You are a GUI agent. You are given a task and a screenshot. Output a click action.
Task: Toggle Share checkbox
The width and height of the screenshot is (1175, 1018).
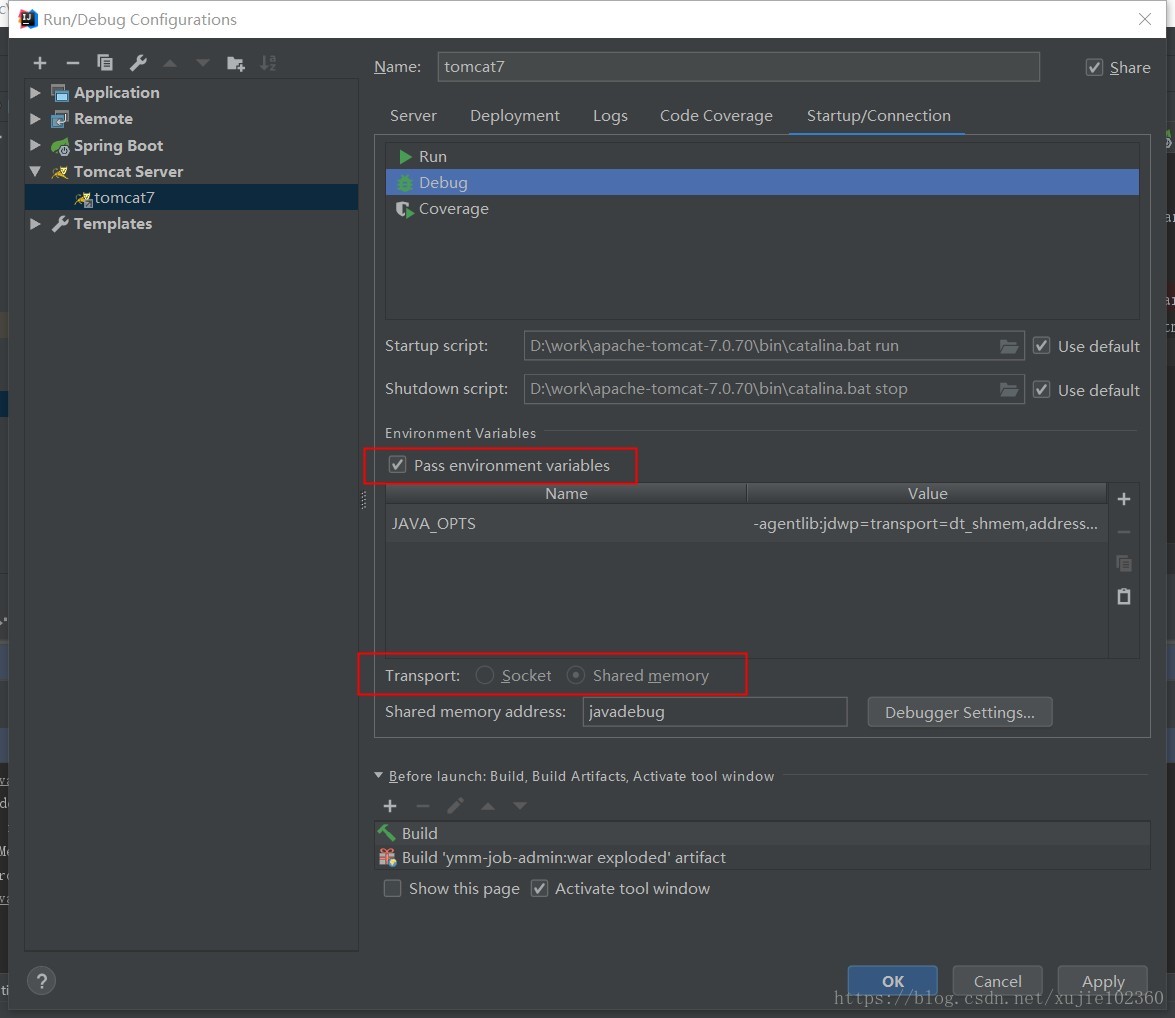(x=1094, y=67)
